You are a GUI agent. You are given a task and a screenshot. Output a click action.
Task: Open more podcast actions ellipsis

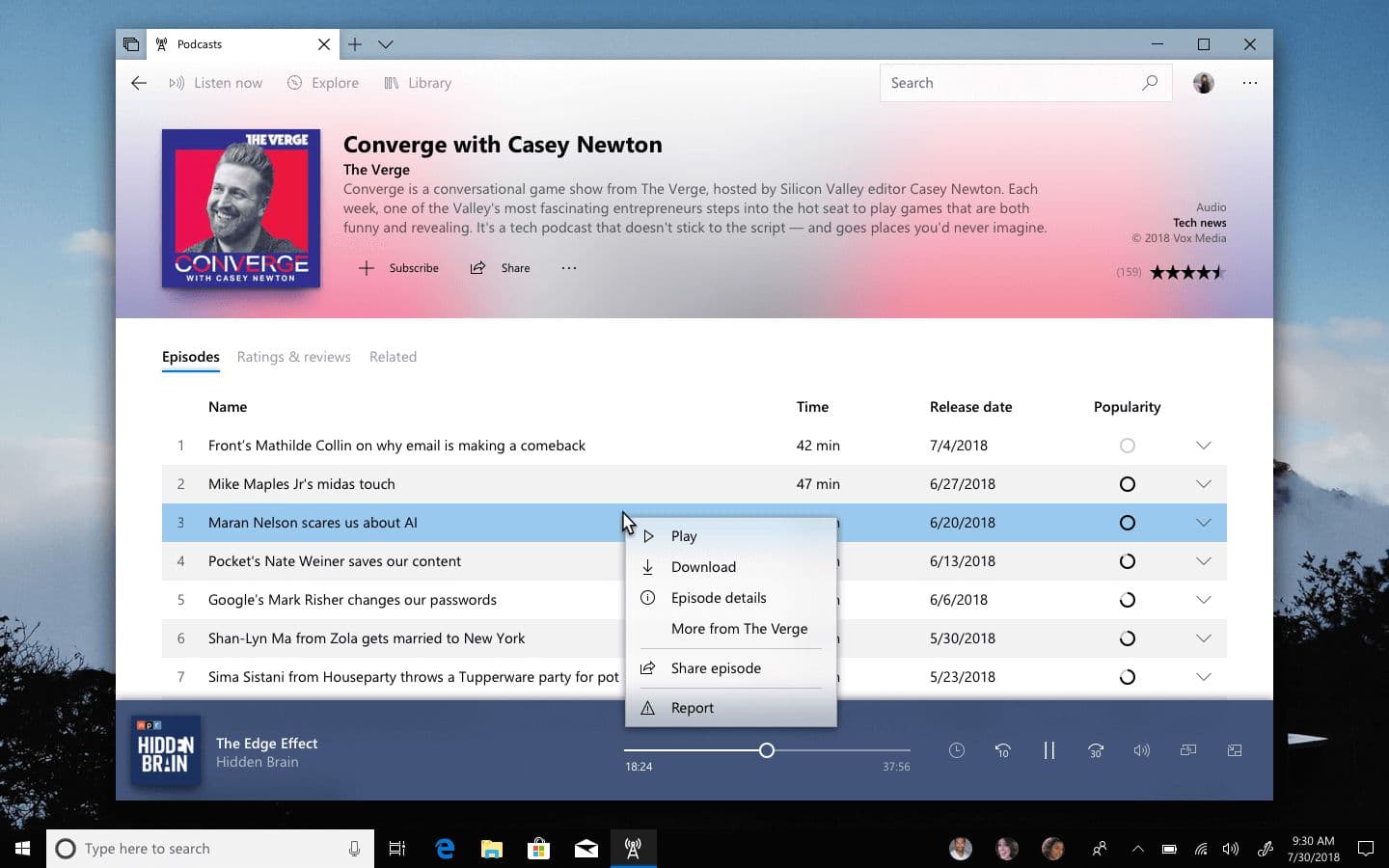click(569, 268)
